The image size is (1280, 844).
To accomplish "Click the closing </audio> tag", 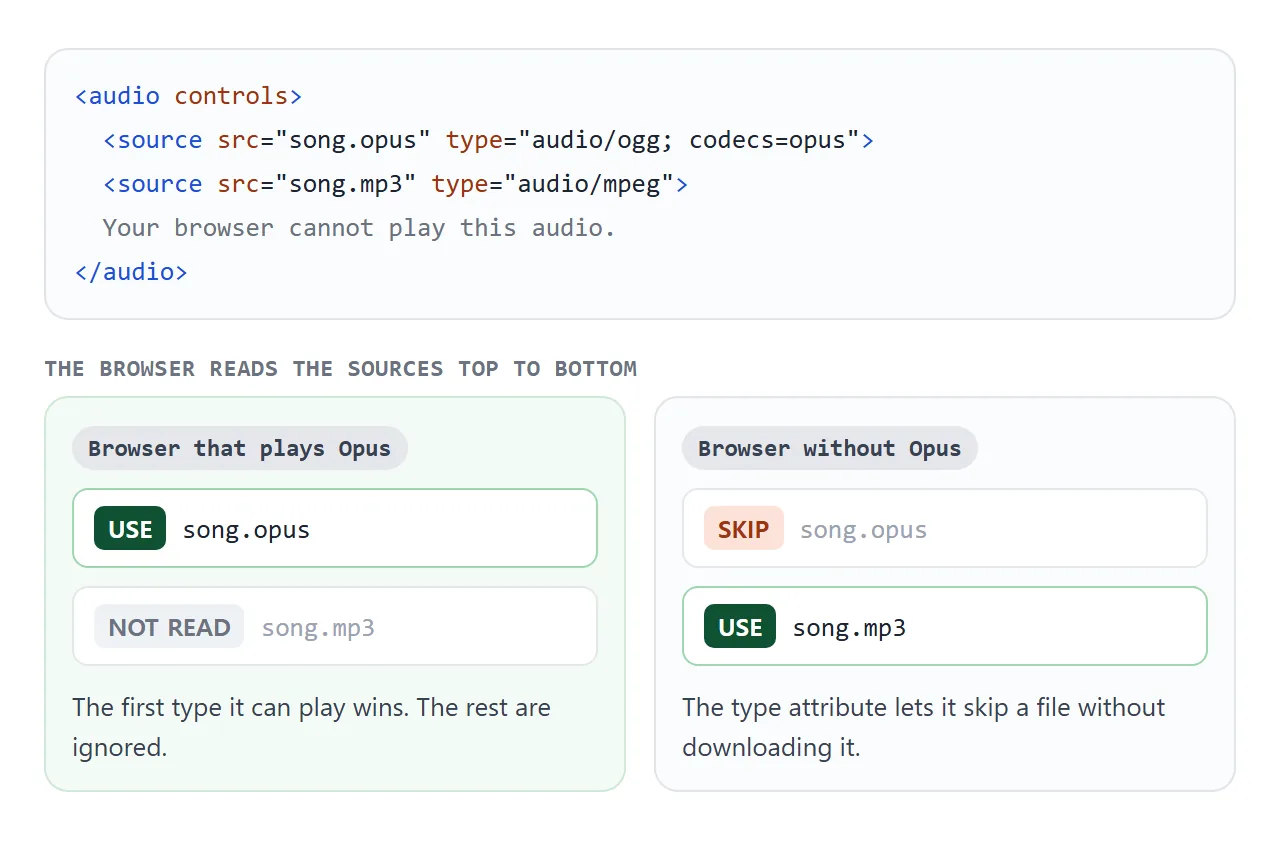I will [131, 272].
